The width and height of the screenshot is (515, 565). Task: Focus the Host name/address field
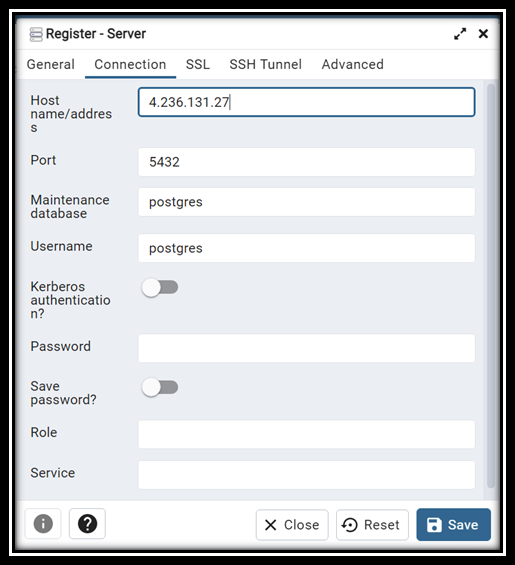[x=306, y=102]
